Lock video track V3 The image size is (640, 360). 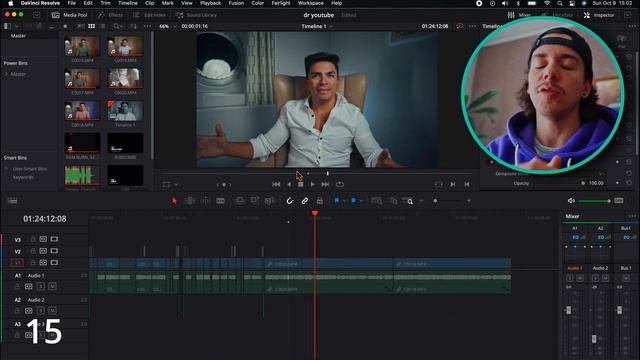click(x=33, y=239)
